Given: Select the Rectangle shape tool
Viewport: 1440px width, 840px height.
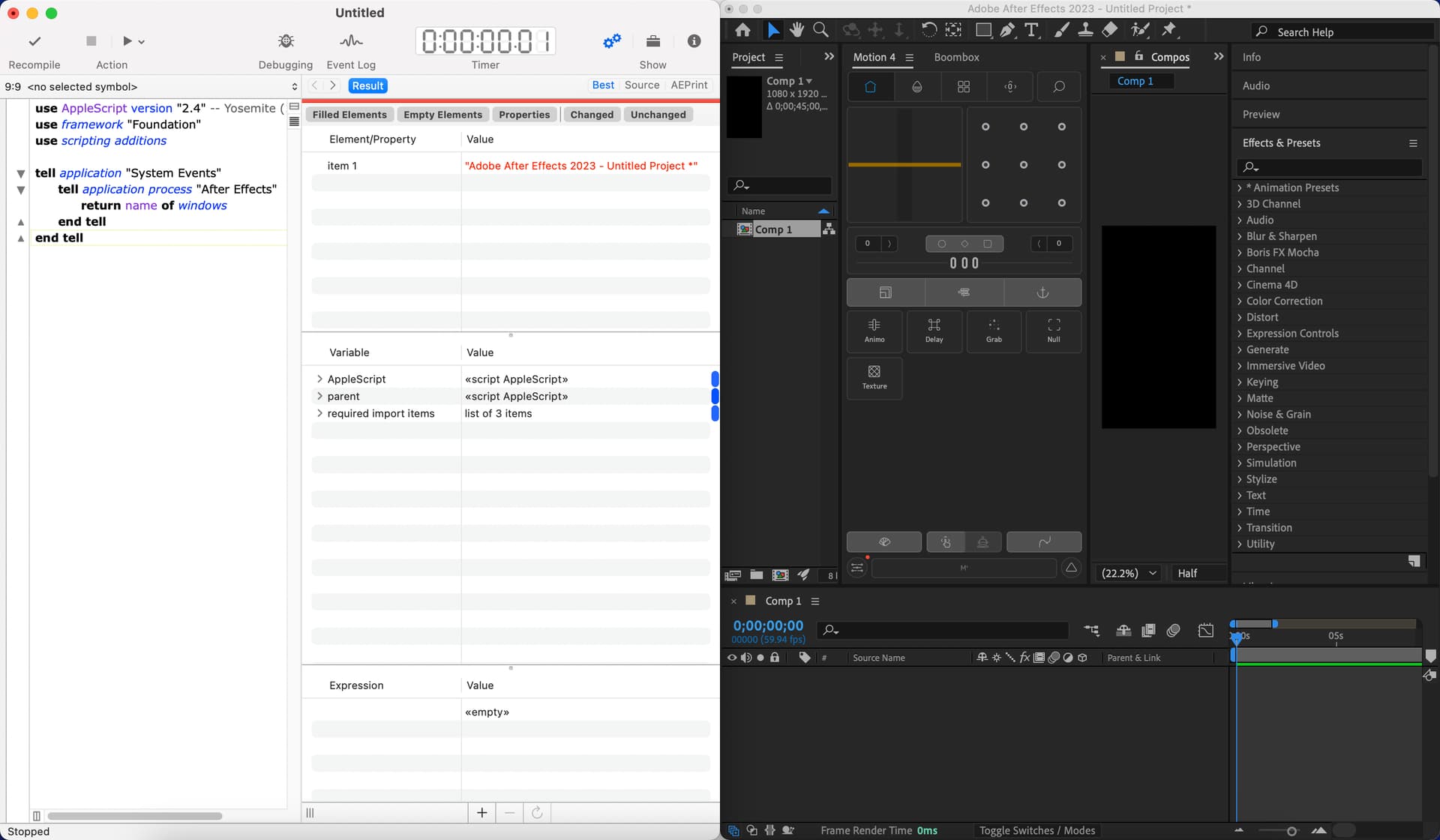Looking at the screenshot, I should 982,30.
